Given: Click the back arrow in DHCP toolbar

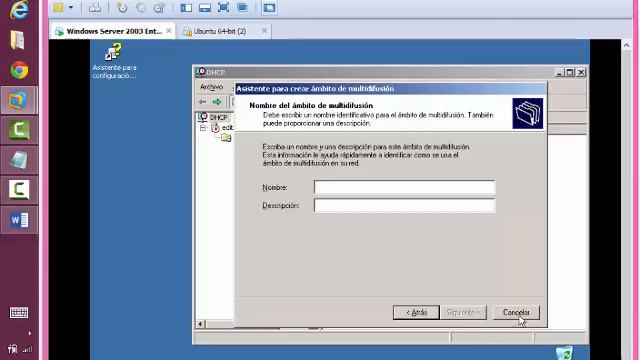Looking at the screenshot, I should [202, 102].
